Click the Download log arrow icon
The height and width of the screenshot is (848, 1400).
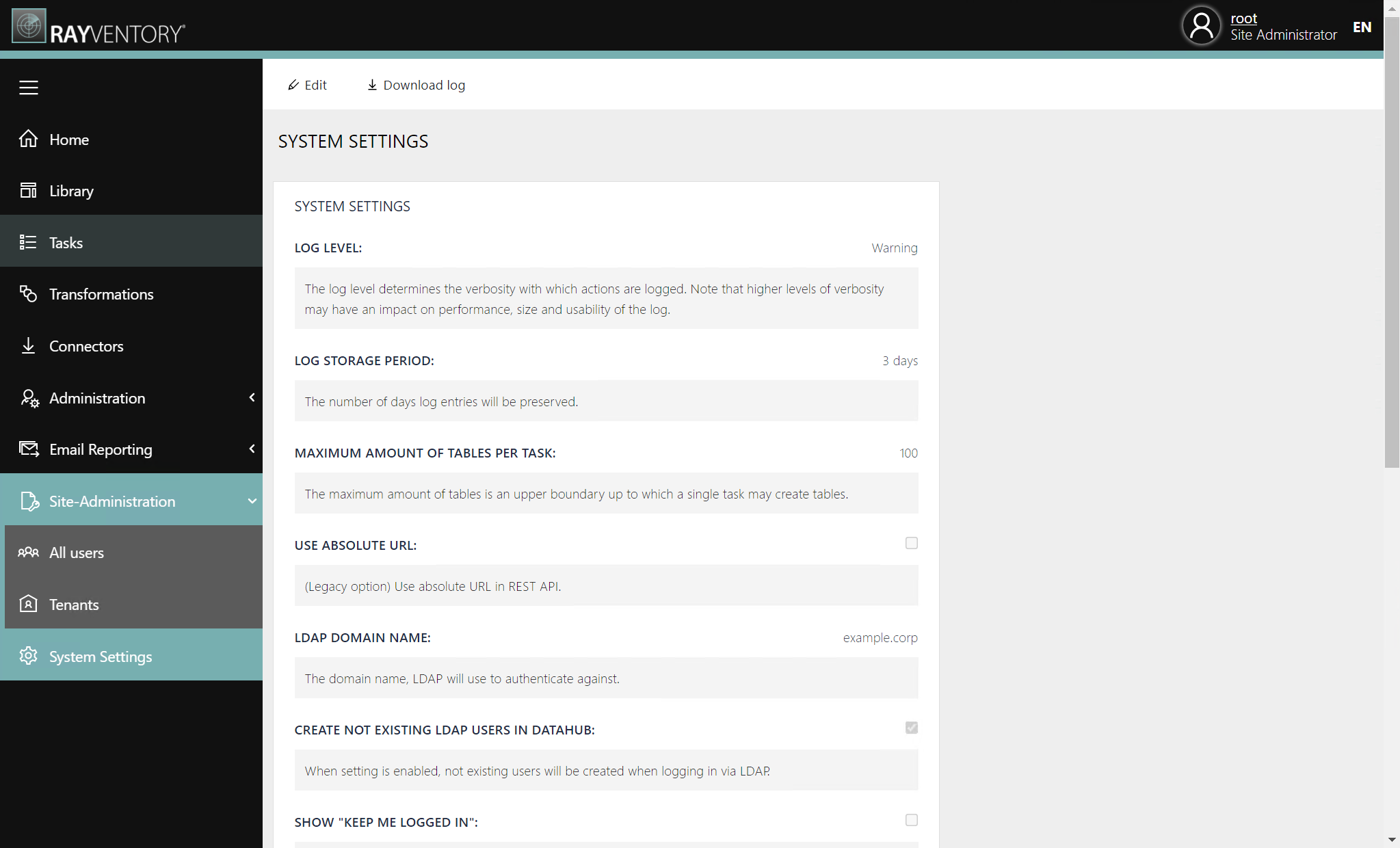point(372,85)
